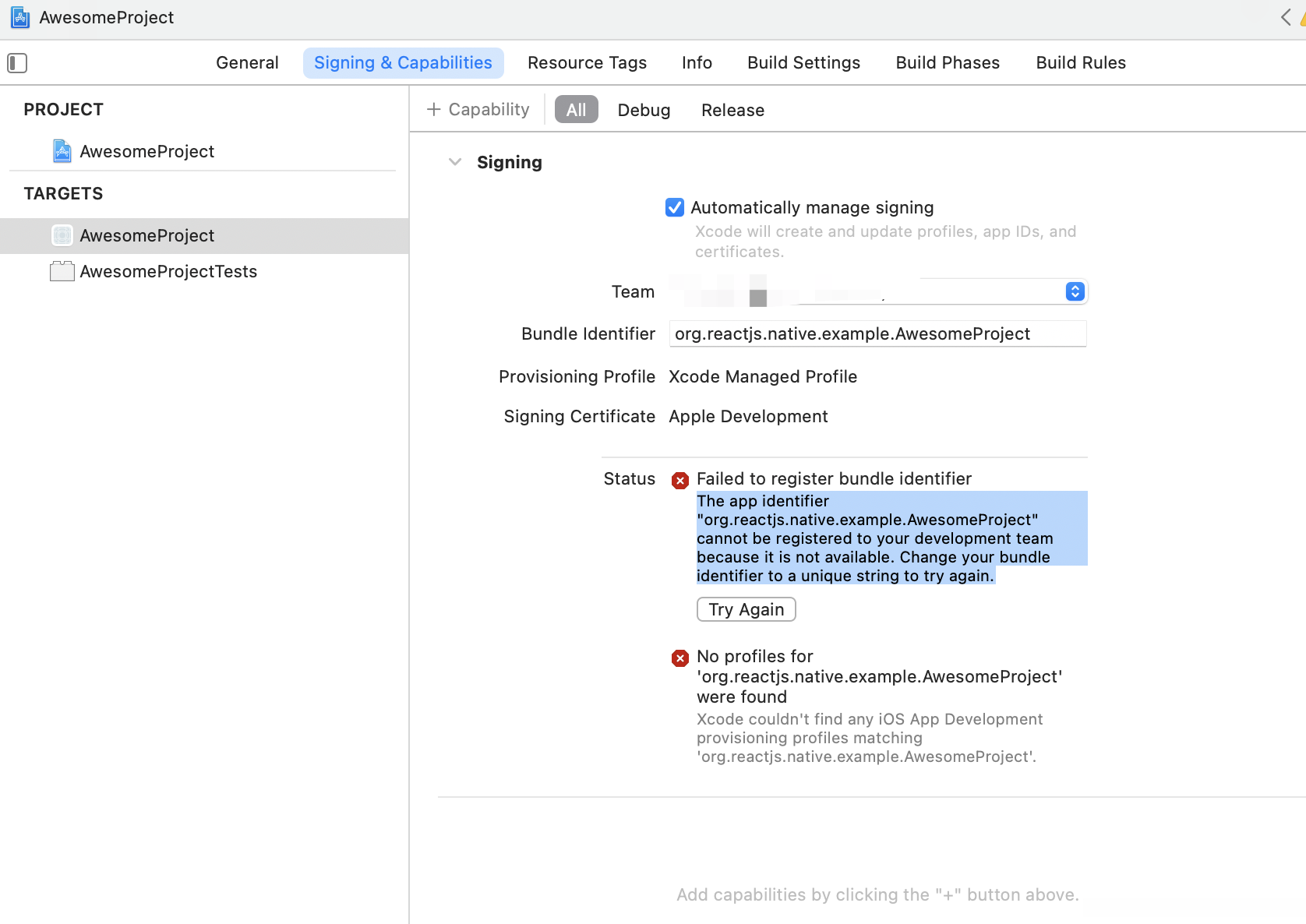
Task: Open the Build Settings tab
Action: (803, 63)
